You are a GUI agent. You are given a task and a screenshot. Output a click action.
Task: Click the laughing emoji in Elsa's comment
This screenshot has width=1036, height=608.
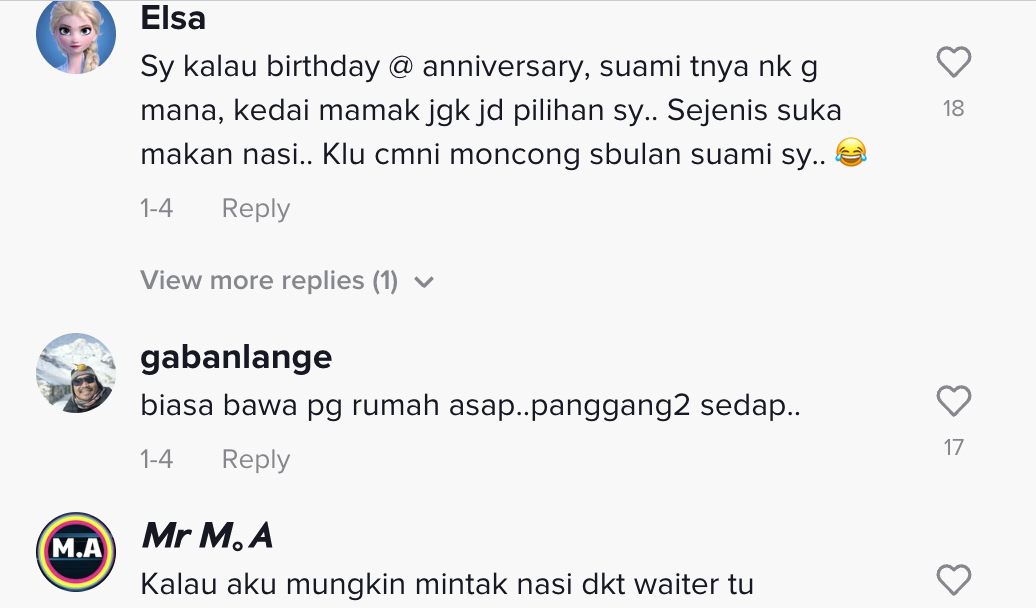coord(850,153)
